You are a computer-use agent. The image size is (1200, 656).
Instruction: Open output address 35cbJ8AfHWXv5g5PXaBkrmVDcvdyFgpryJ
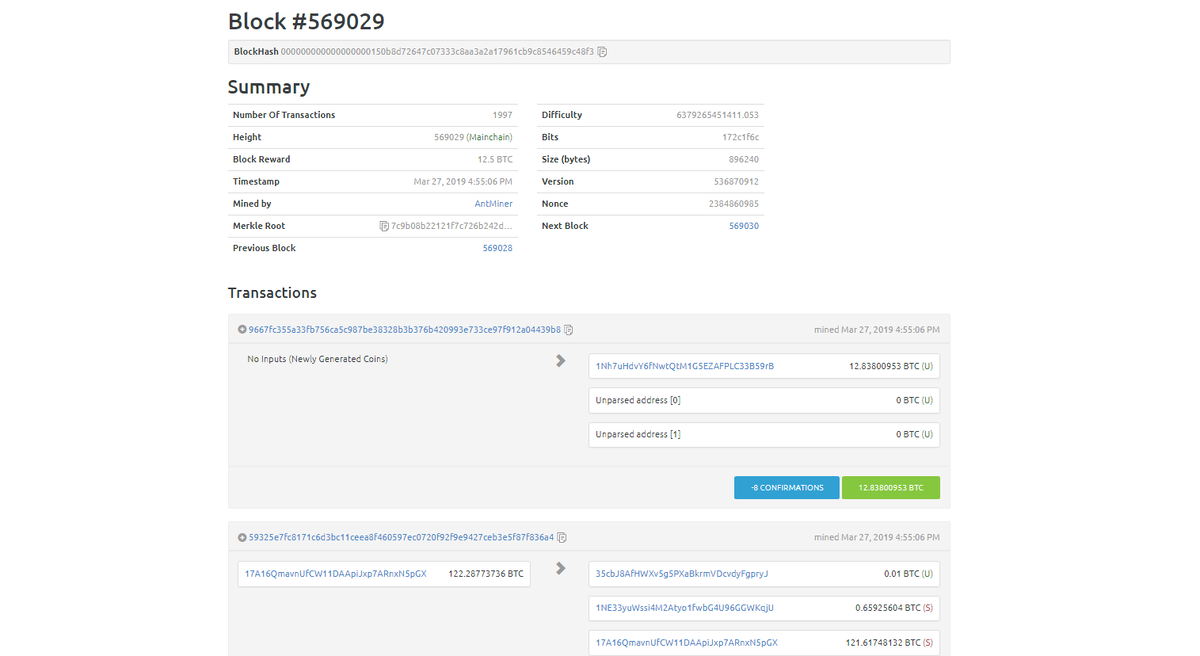[x=682, y=574]
